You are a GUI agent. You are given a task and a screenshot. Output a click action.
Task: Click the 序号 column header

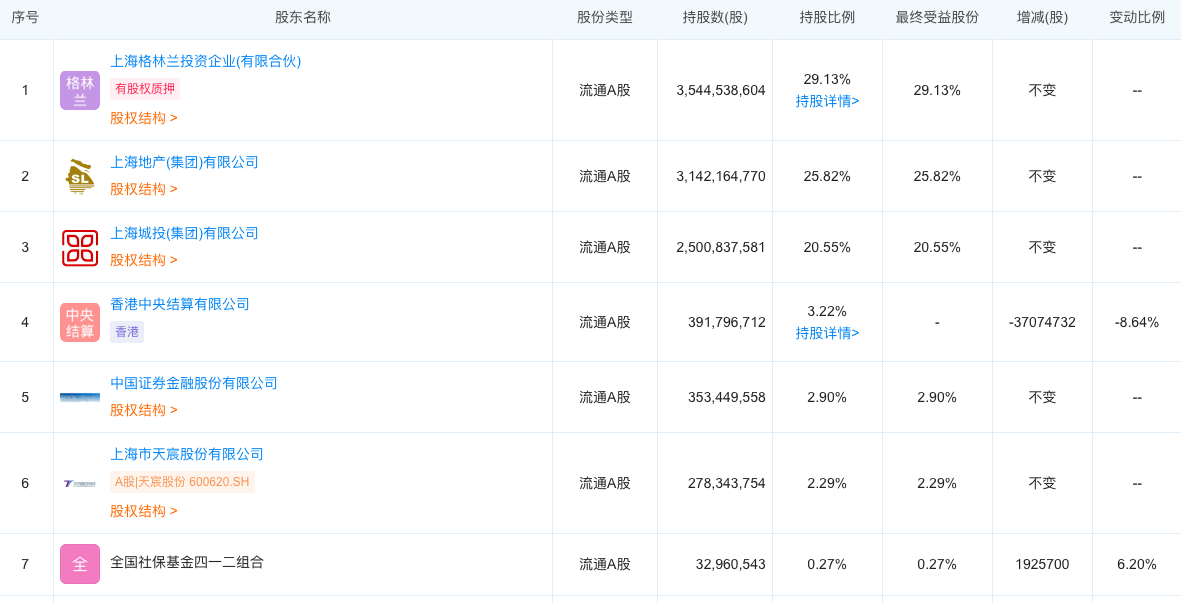coord(25,17)
